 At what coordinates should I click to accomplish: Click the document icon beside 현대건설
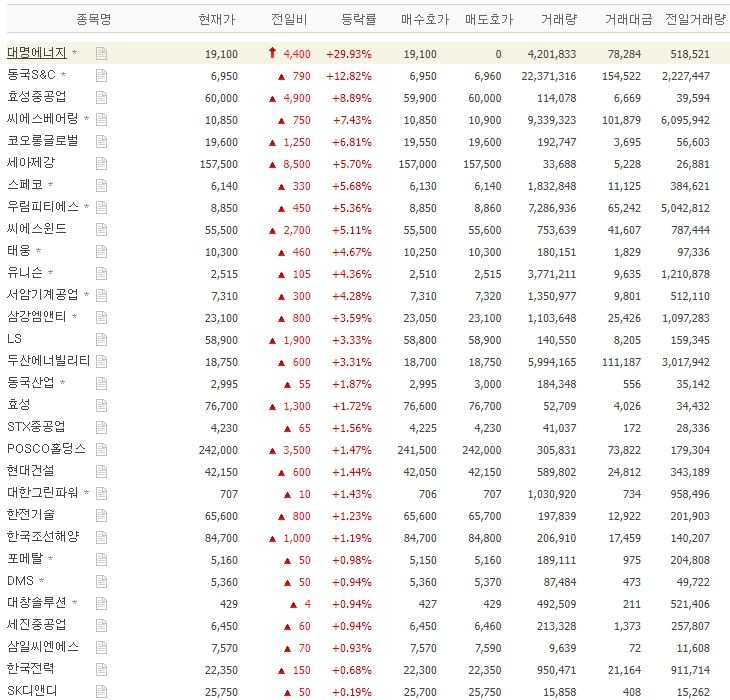[x=101, y=472]
